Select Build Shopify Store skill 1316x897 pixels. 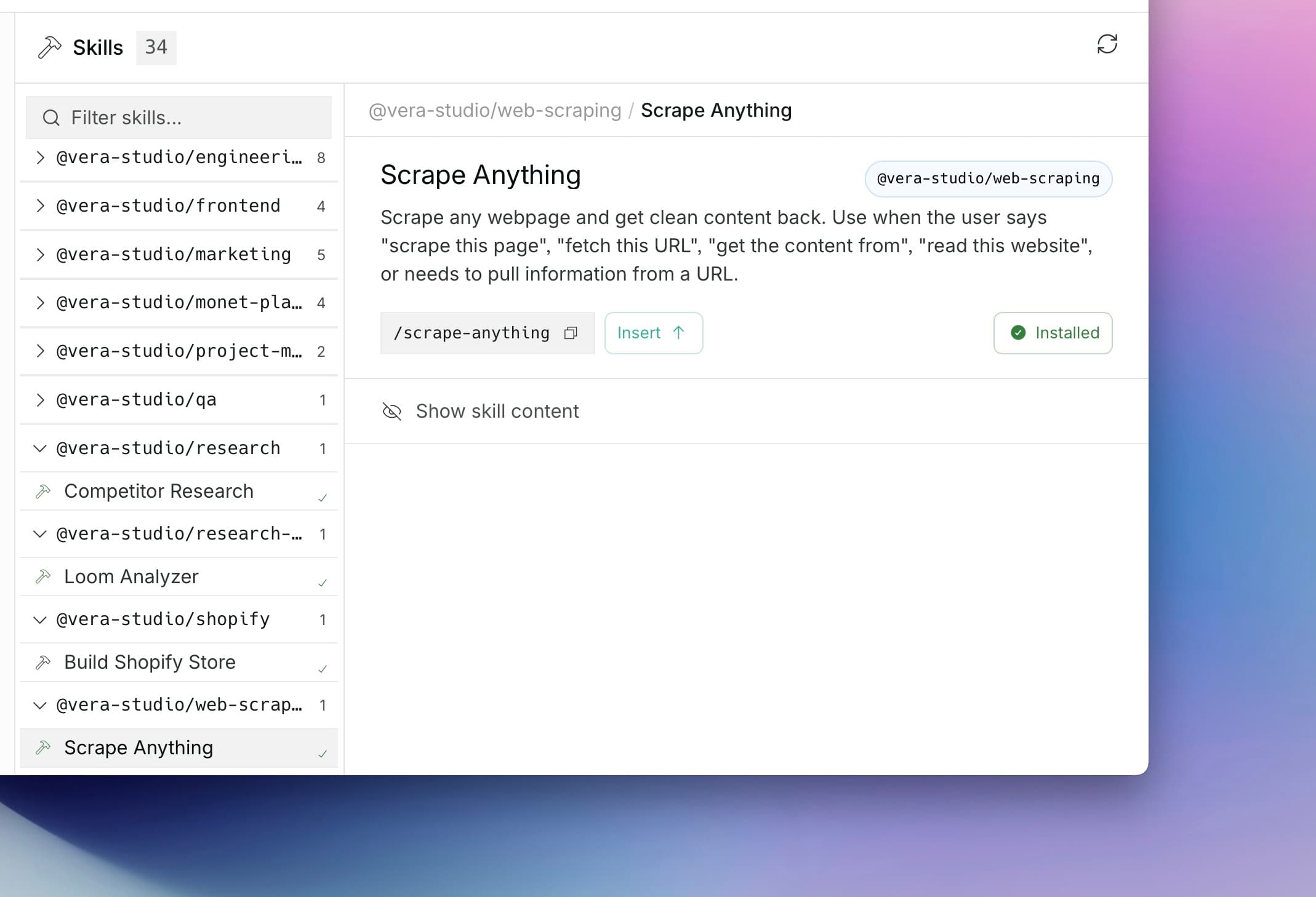(150, 662)
